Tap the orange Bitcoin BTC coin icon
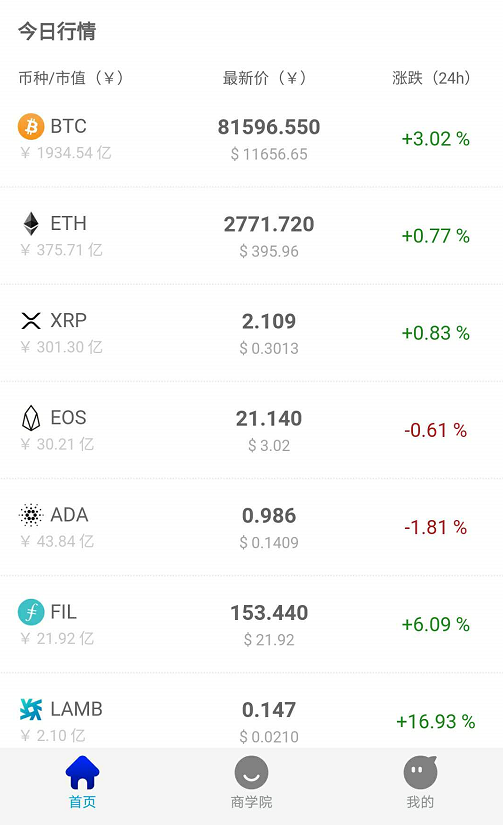 click(31, 126)
